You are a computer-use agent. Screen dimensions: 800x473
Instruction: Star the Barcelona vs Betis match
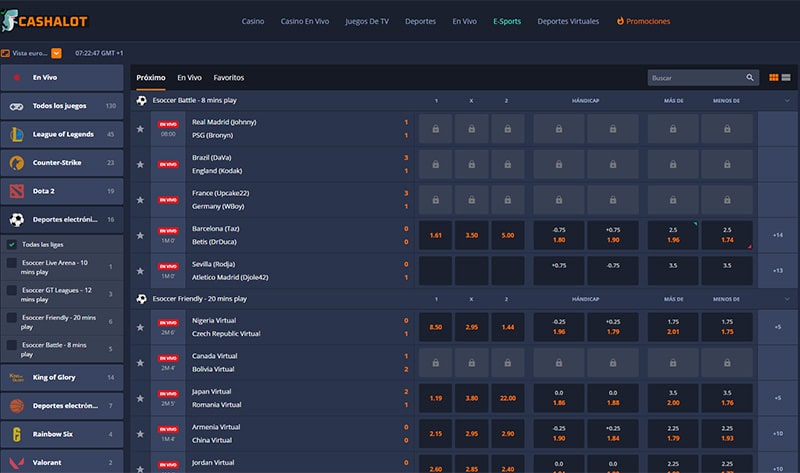click(x=140, y=235)
